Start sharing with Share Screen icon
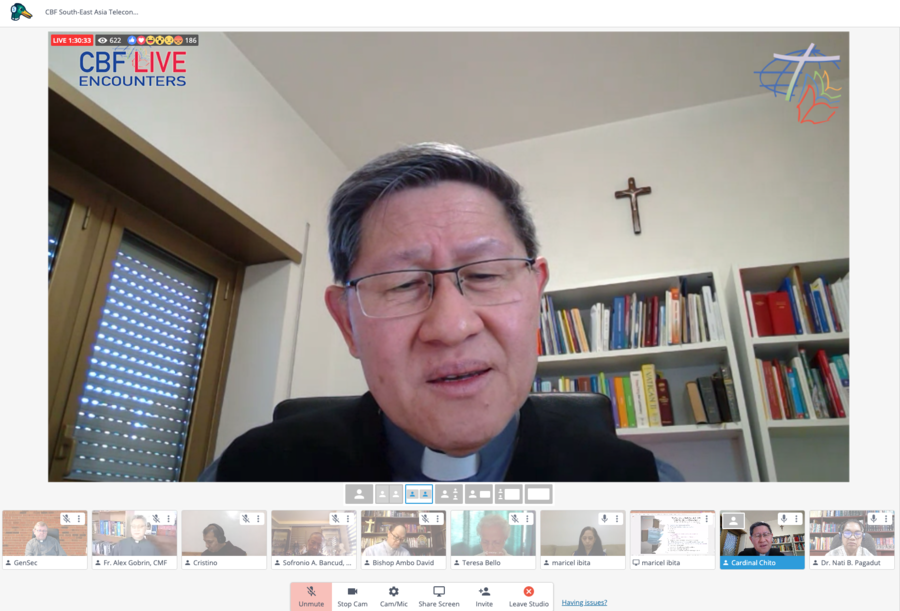Image resolution: width=900 pixels, height=611 pixels. pos(438,596)
